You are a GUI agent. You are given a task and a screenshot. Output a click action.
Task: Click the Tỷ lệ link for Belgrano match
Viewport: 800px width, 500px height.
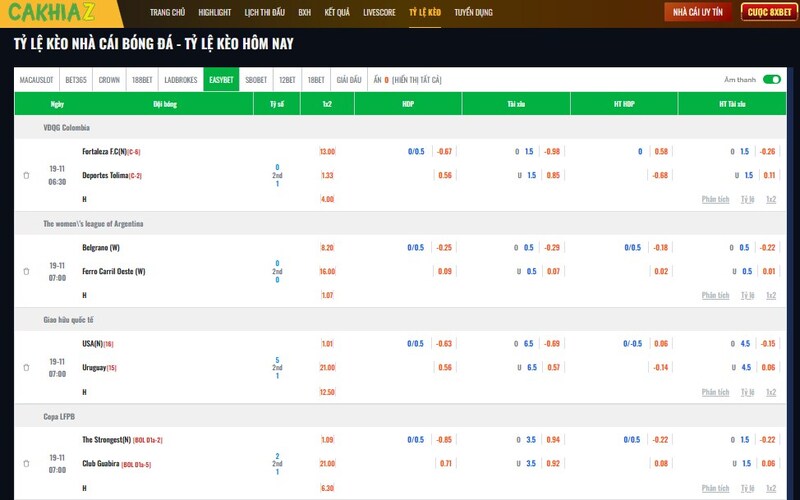(x=747, y=295)
